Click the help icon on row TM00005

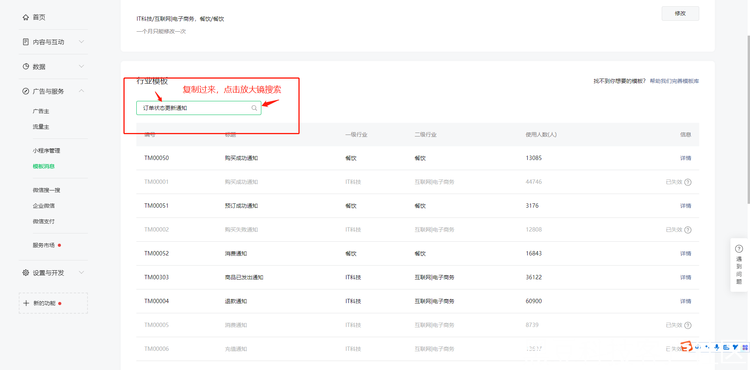pos(688,326)
